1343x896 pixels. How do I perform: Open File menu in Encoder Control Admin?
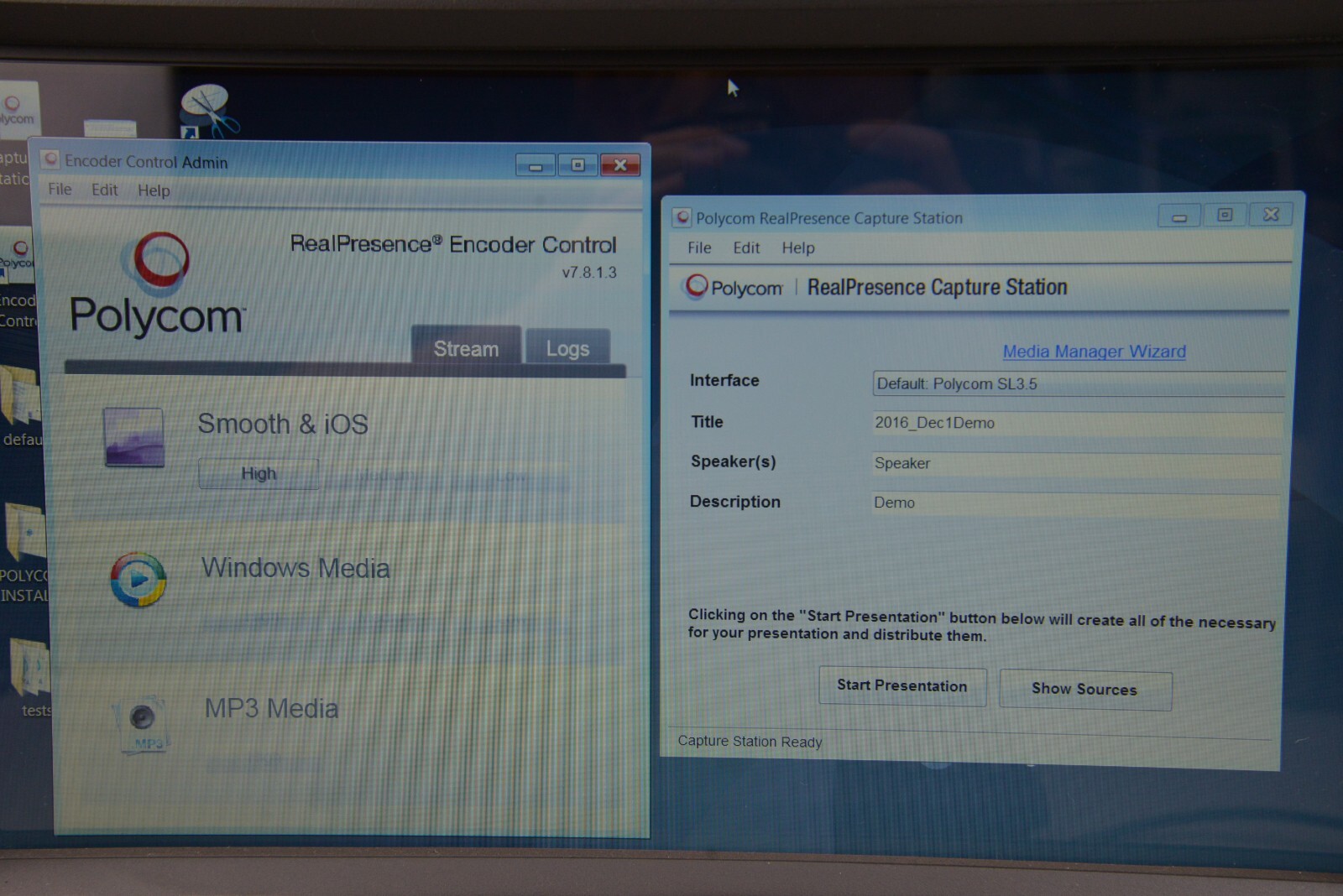pos(60,190)
